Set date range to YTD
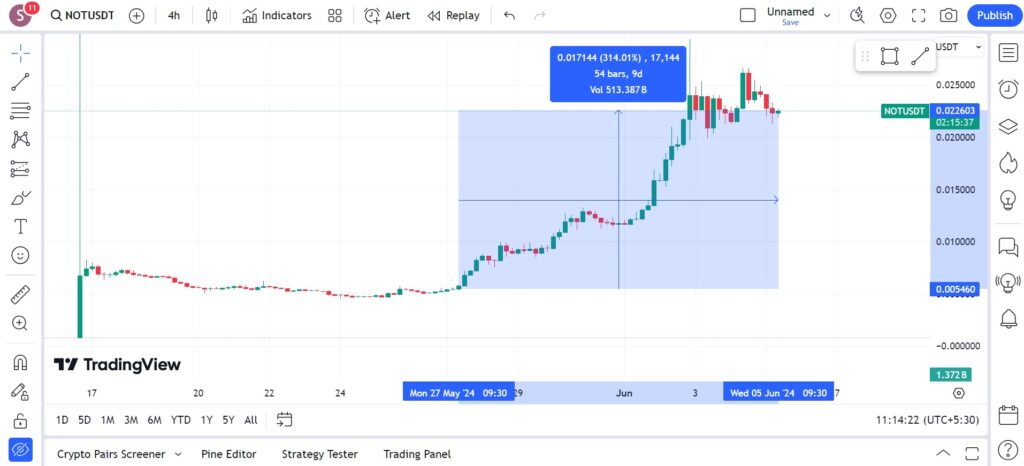 pyautogui.click(x=180, y=420)
